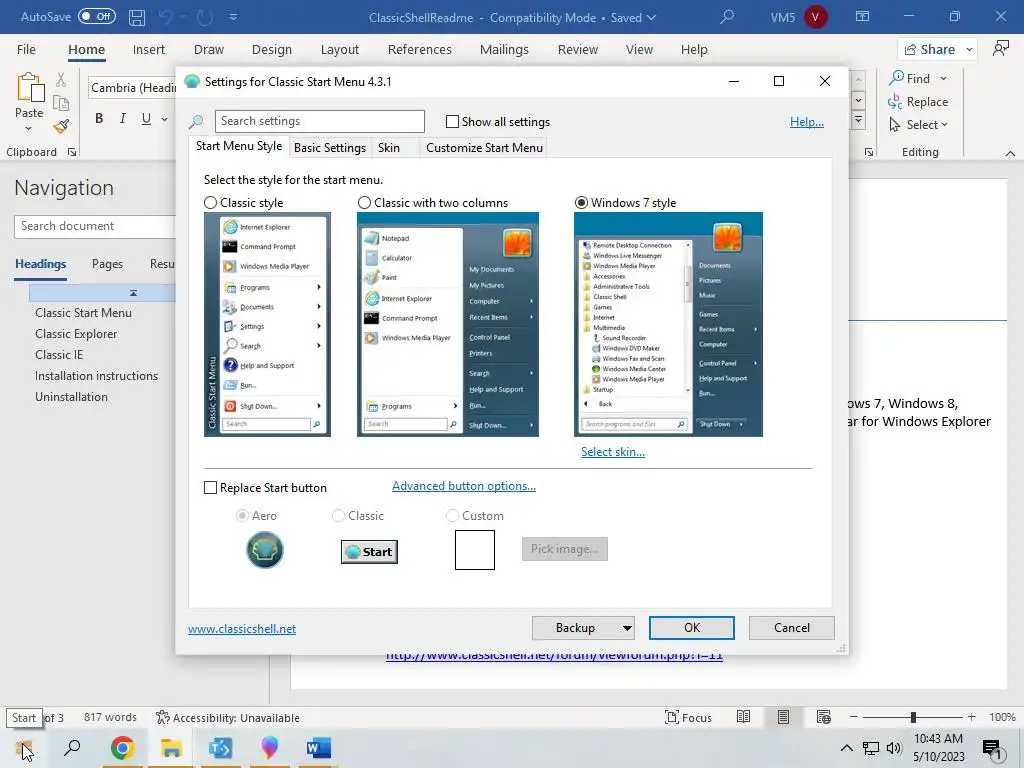This screenshot has width=1024, height=768.
Task: Select the Custom start button radio option
Action: (x=452, y=516)
